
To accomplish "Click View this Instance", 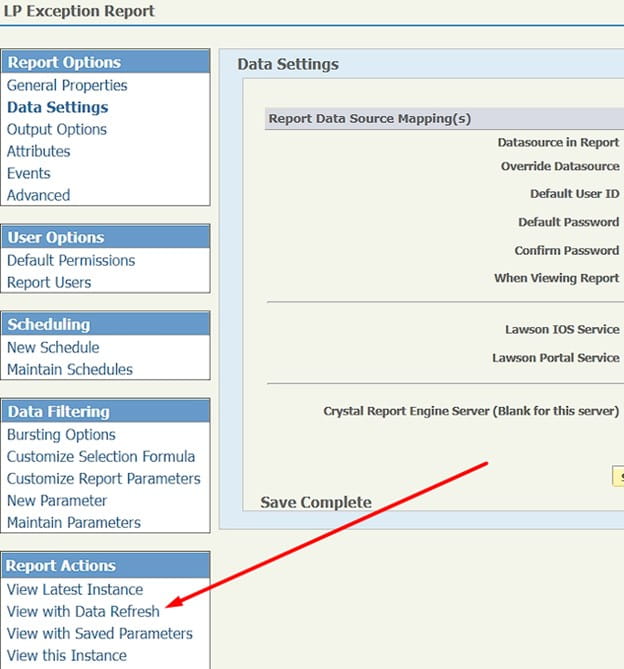I will coord(67,656).
